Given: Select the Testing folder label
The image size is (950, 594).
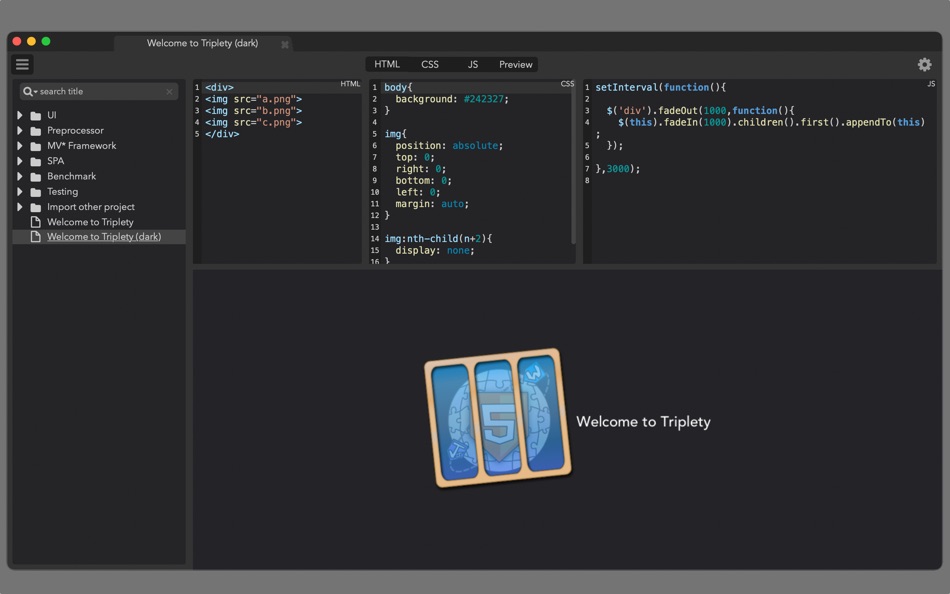Looking at the screenshot, I should 62,192.
